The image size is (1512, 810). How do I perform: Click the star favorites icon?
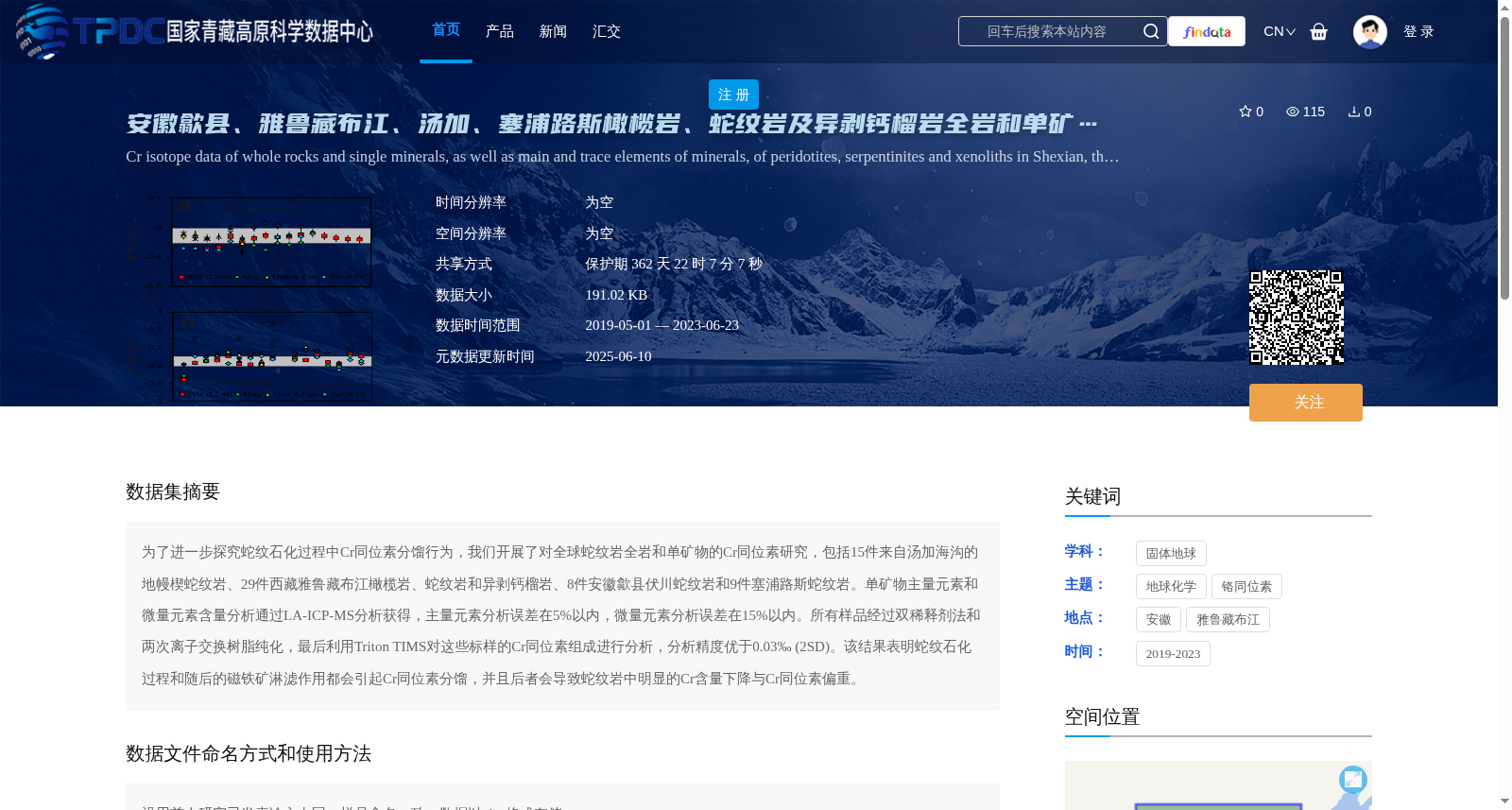pos(1246,112)
